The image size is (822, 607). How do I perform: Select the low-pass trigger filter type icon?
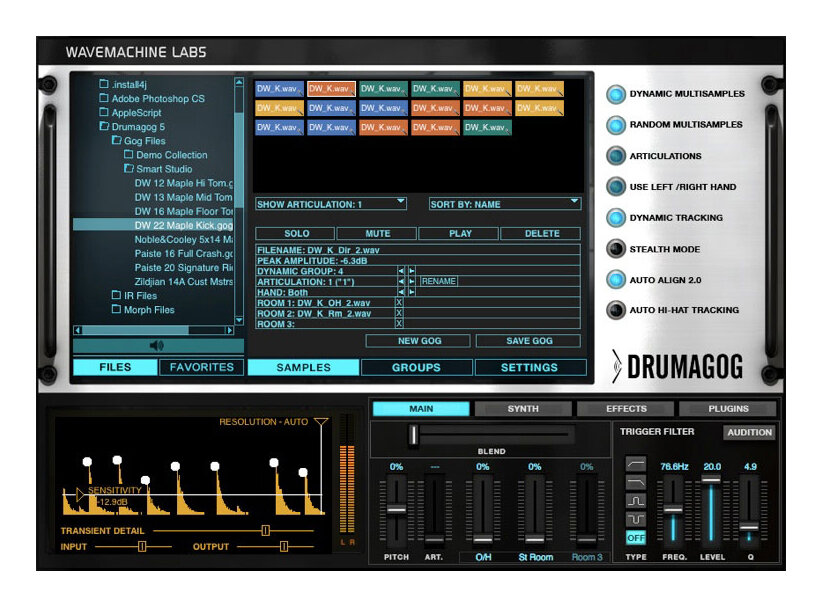coord(636,482)
